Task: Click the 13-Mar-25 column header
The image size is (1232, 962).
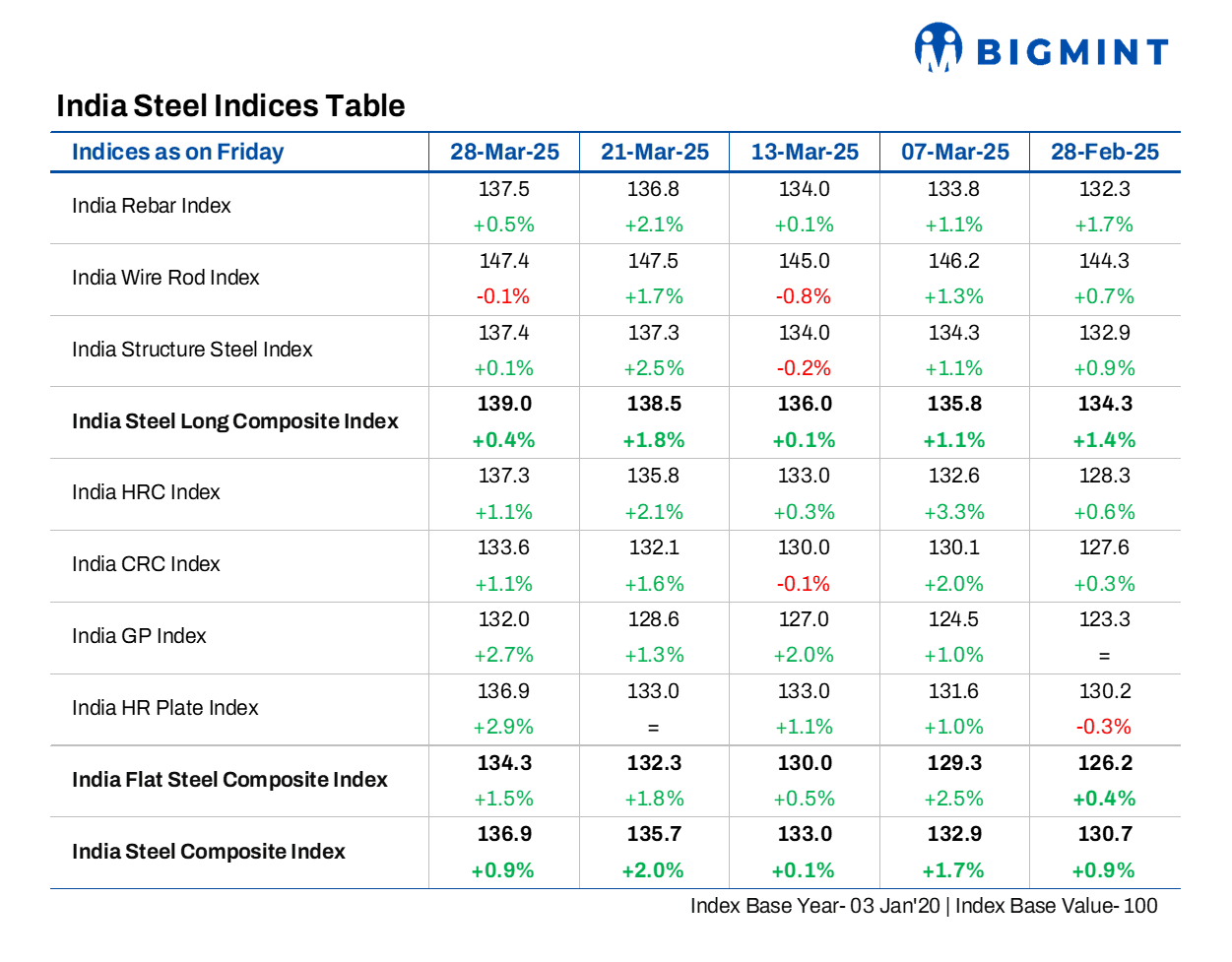Action: (805, 152)
